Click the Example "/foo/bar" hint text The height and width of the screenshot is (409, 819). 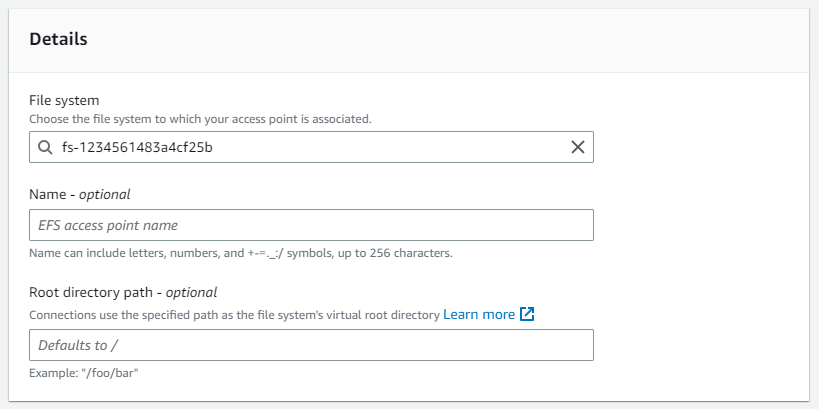point(84,373)
